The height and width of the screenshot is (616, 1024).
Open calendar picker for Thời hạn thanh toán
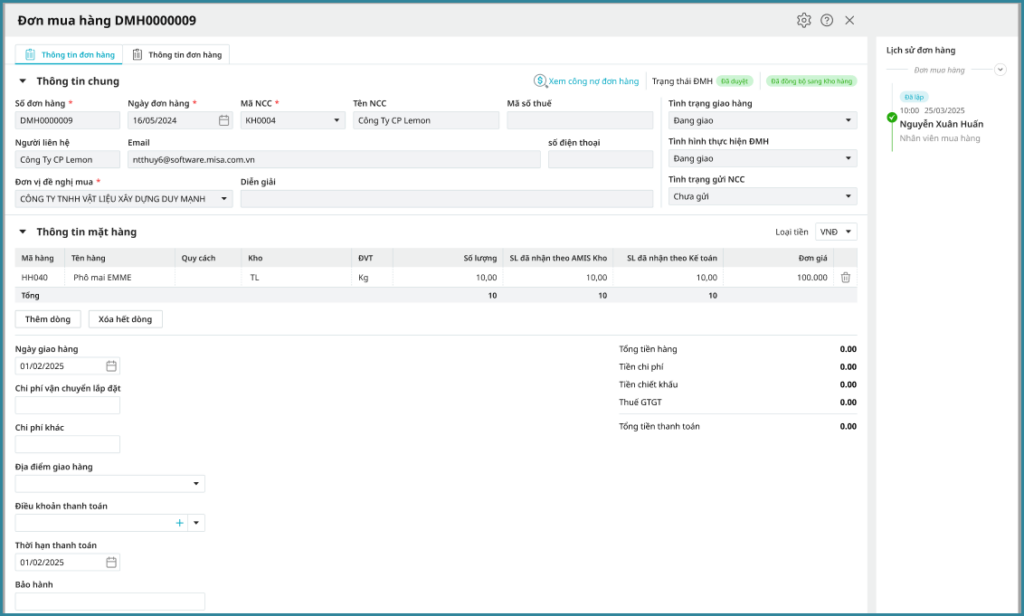111,562
